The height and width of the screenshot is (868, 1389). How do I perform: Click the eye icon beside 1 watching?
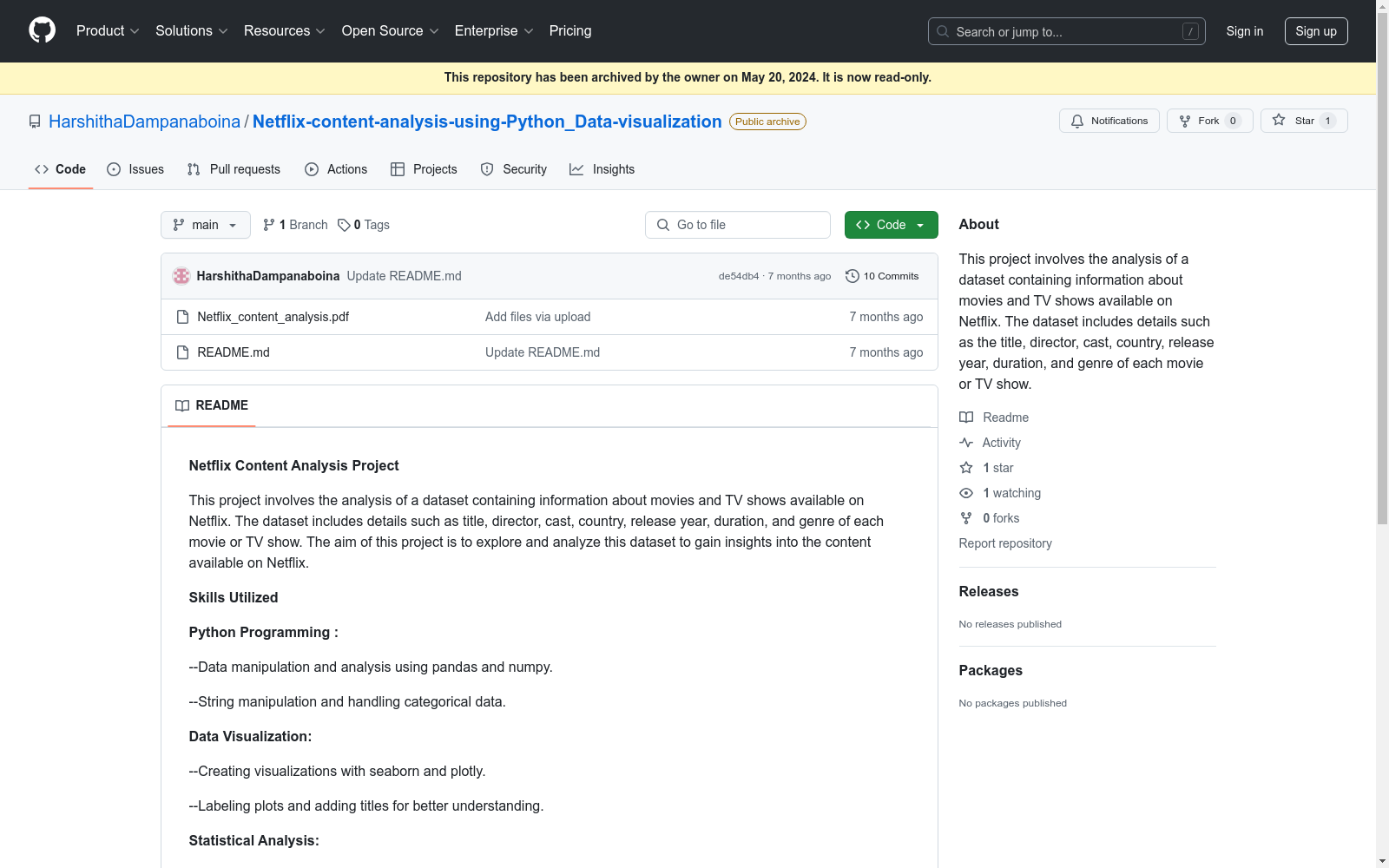966,493
